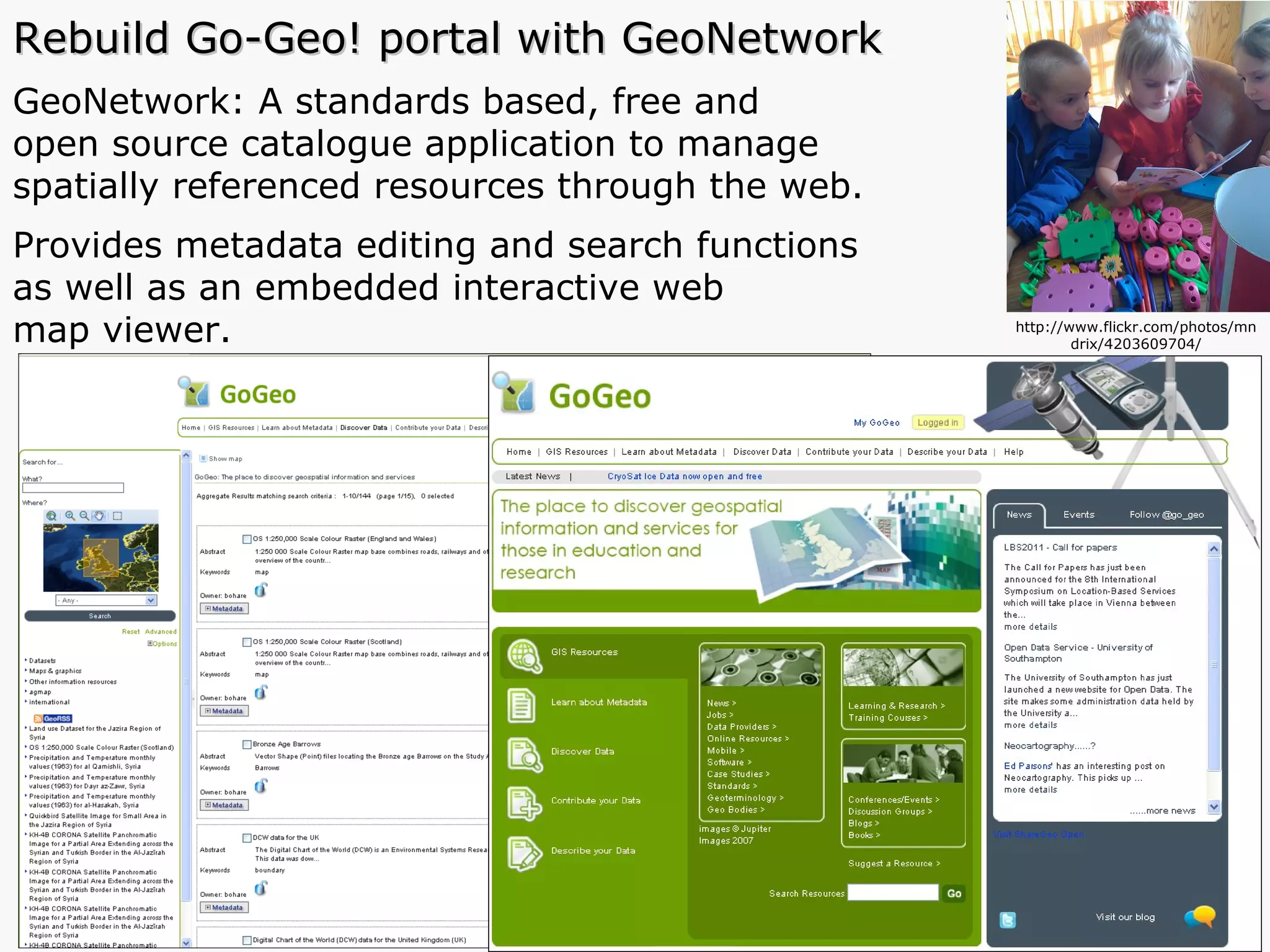1270x952 pixels.
Task: Expand Metadata under Bronze Age Barrows
Action: coord(224,805)
